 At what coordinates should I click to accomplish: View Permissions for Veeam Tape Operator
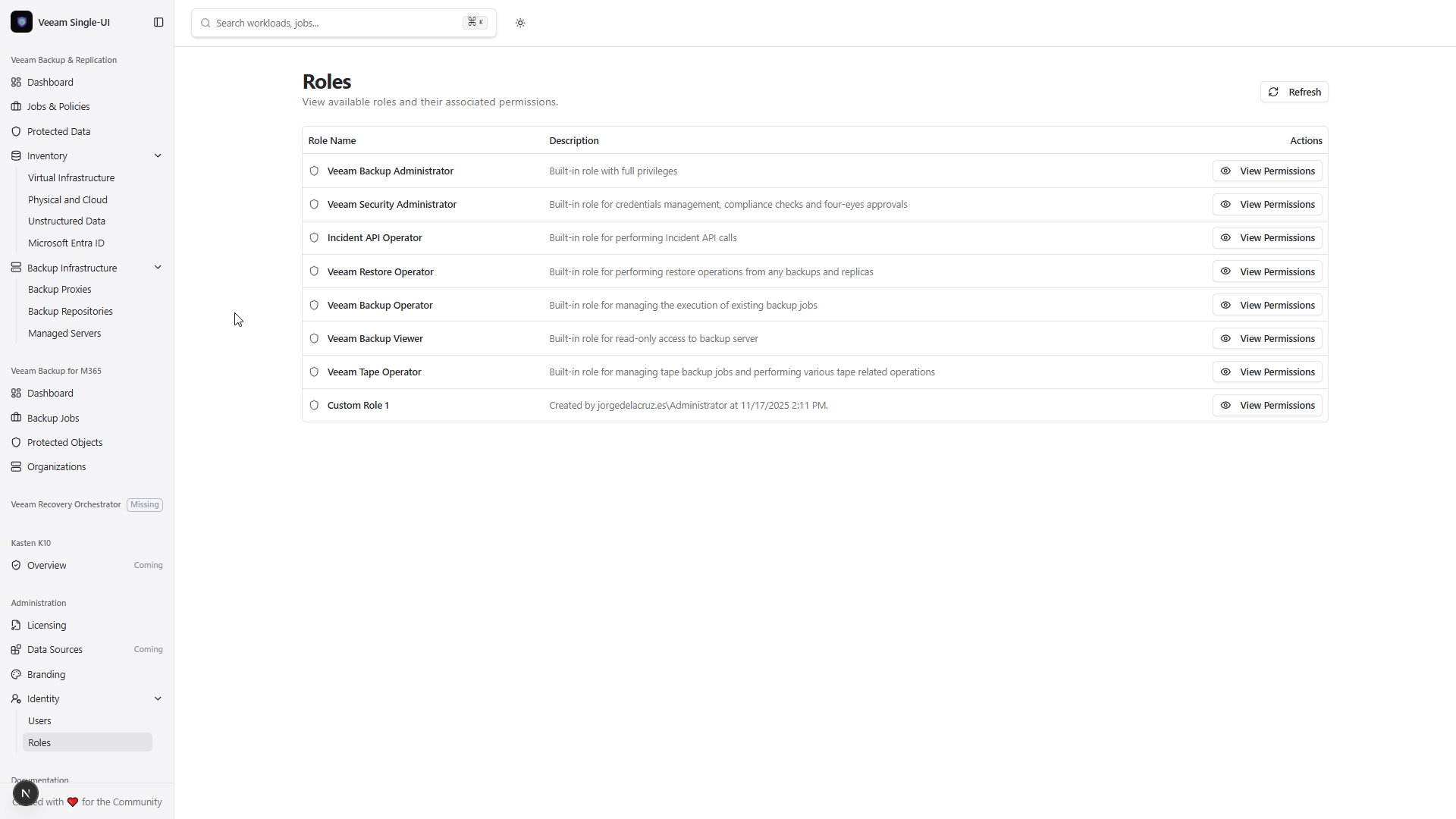coord(1266,372)
